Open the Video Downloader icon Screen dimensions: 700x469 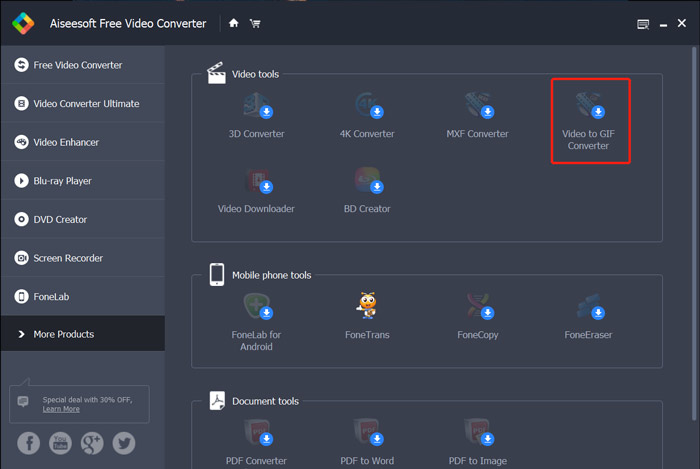[257, 181]
